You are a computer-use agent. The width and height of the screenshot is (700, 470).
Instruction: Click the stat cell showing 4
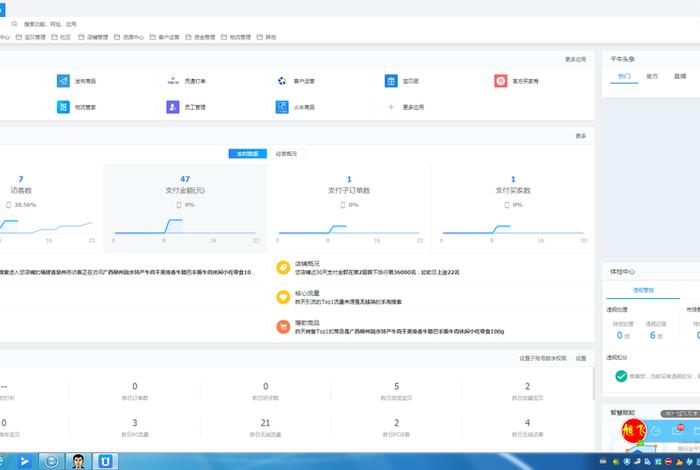click(527, 427)
